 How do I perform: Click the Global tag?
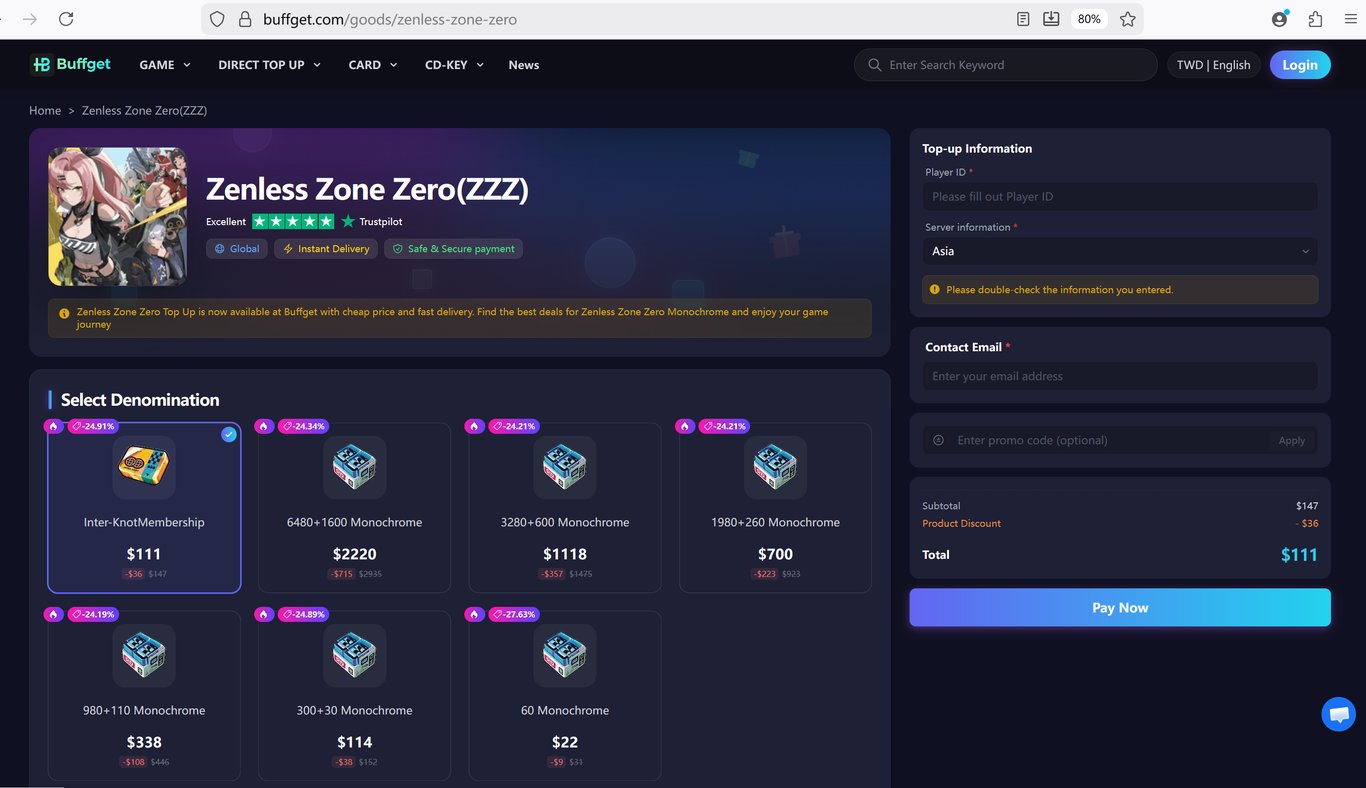(x=237, y=249)
